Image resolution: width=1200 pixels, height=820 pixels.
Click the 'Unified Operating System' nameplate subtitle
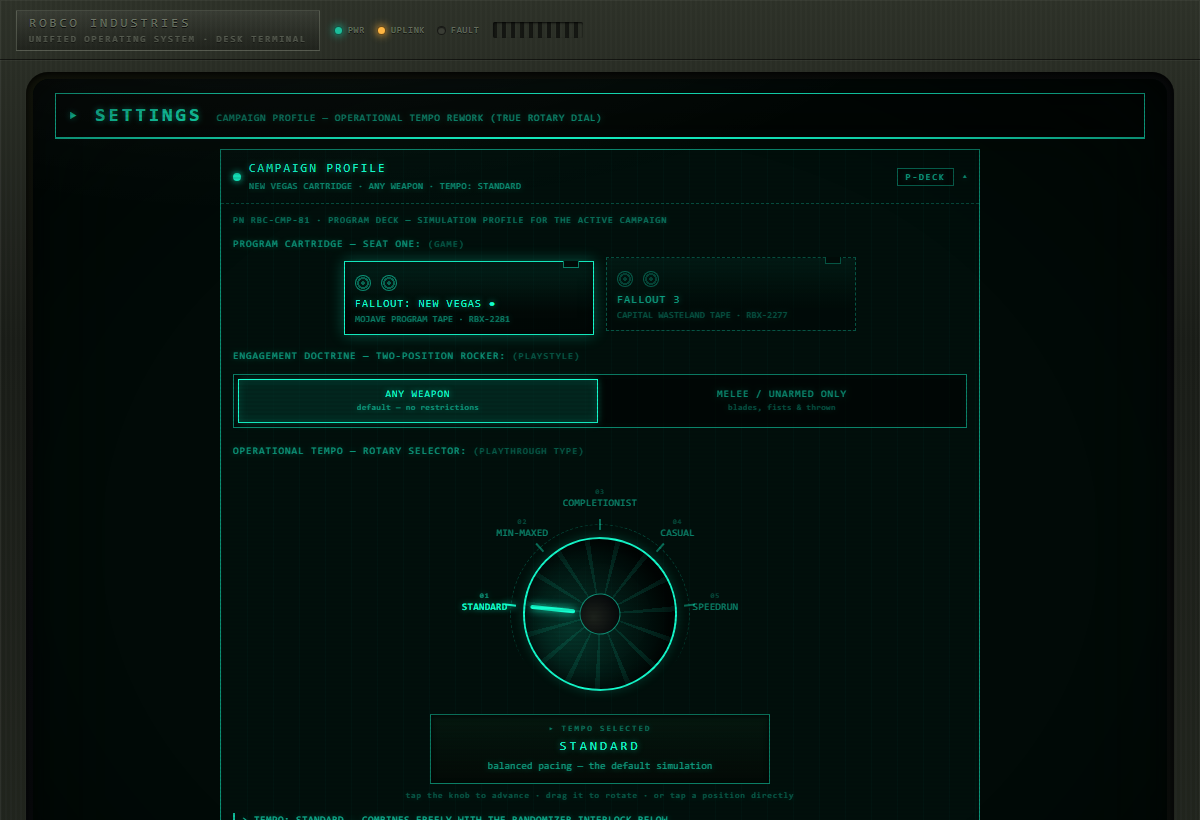[167, 39]
